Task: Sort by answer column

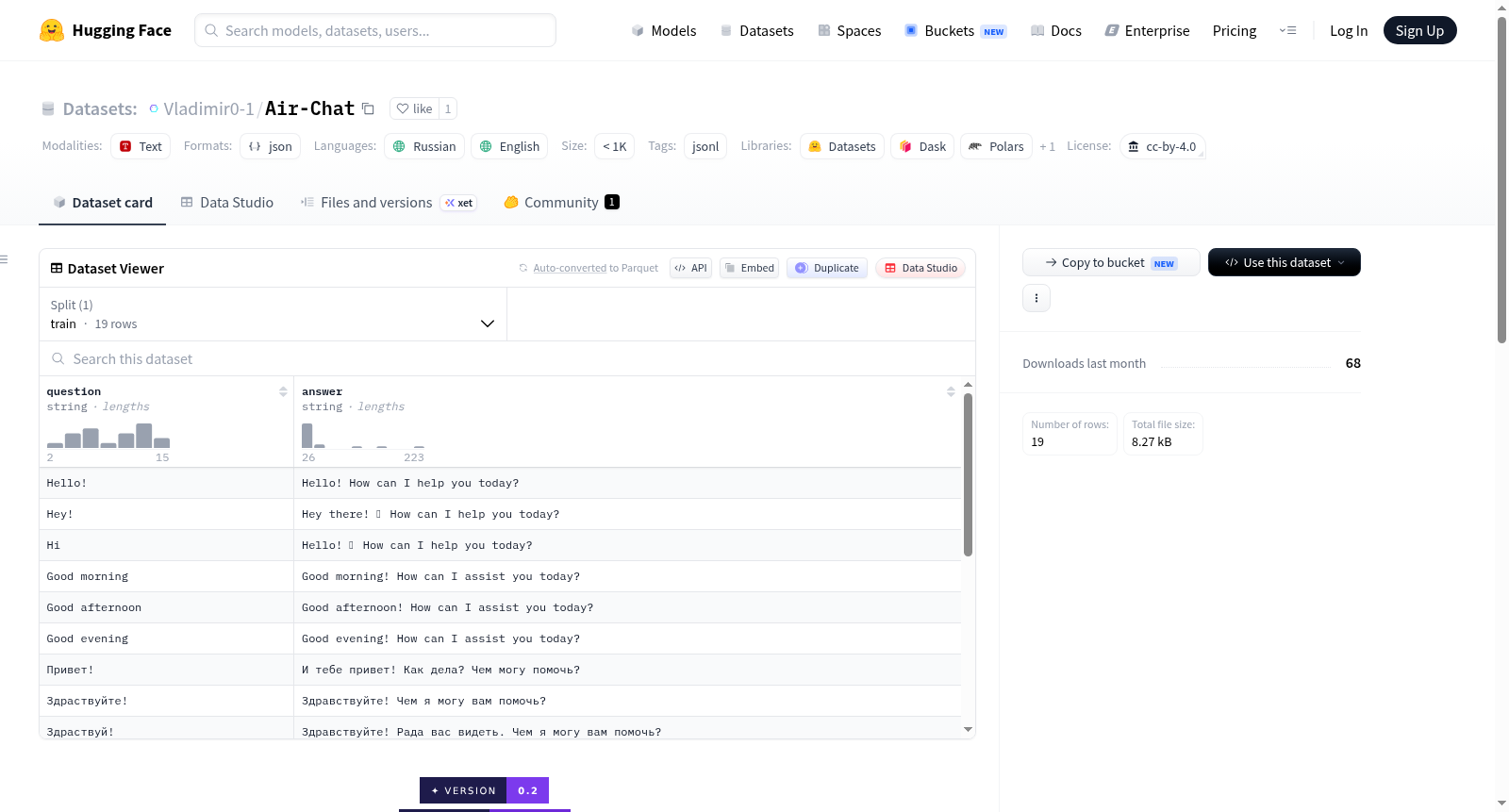Action: (x=951, y=391)
